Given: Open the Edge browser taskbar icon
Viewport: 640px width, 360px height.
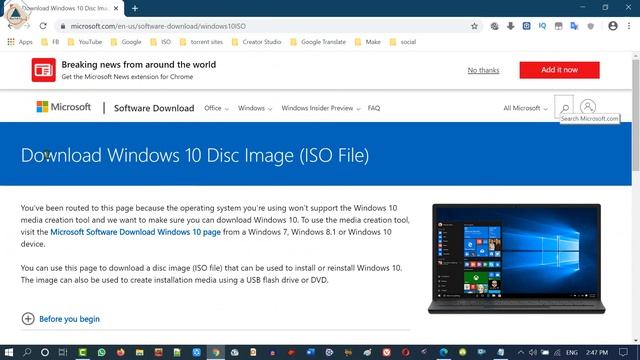Looking at the screenshot, I should coord(443,352).
